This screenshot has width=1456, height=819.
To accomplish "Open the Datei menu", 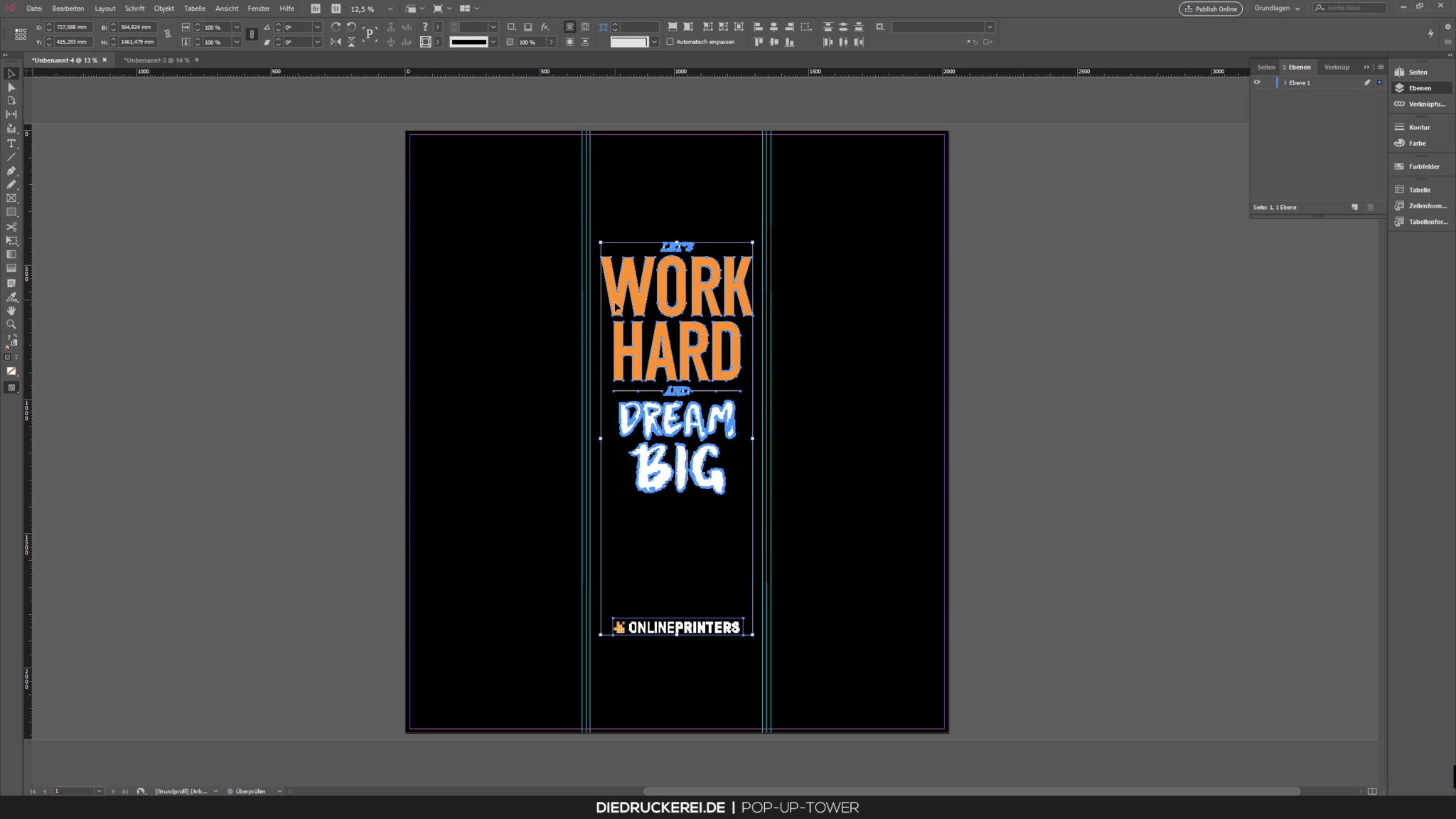I will tap(34, 9).
